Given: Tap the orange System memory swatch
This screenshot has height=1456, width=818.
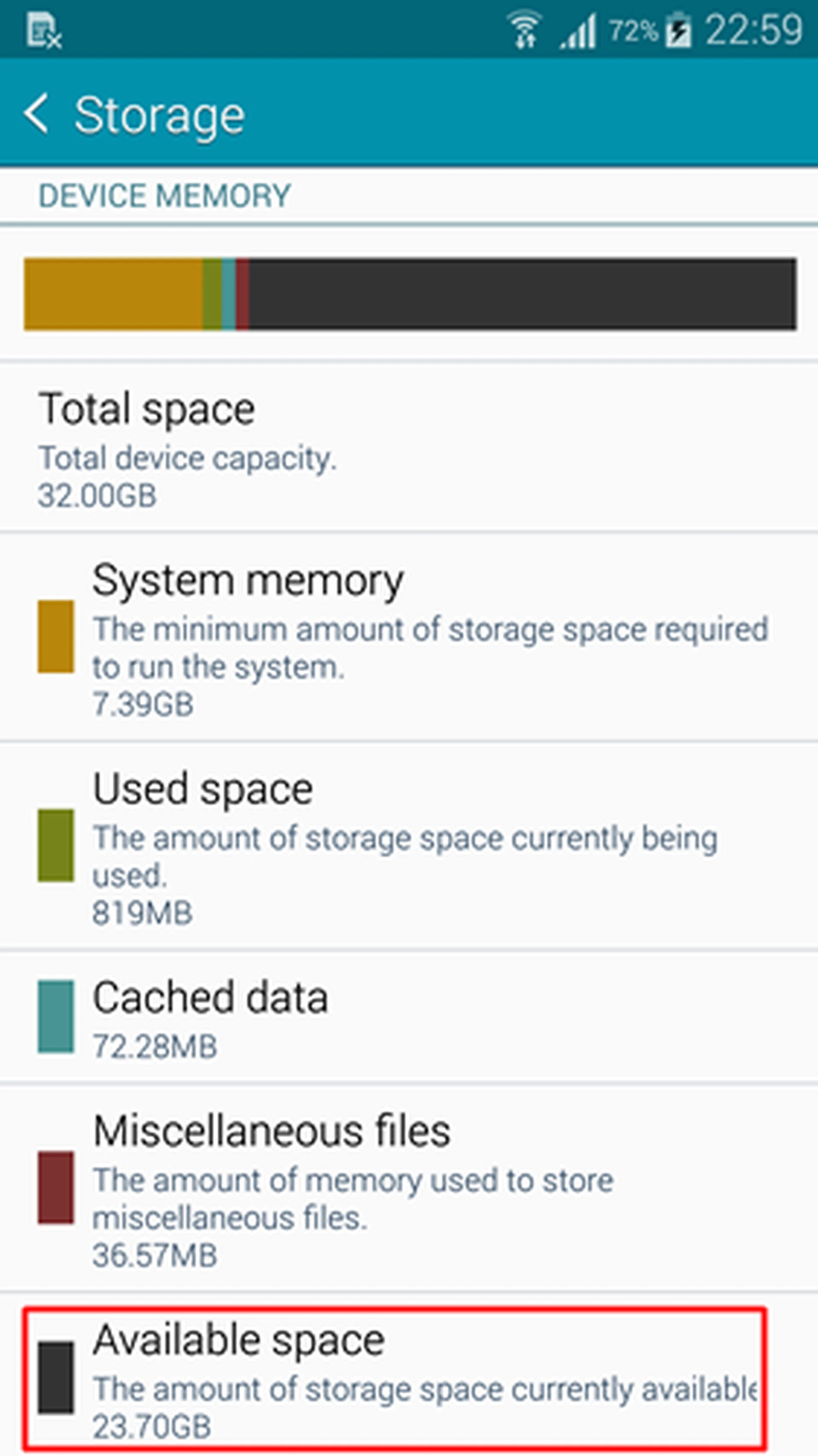Looking at the screenshot, I should point(55,636).
